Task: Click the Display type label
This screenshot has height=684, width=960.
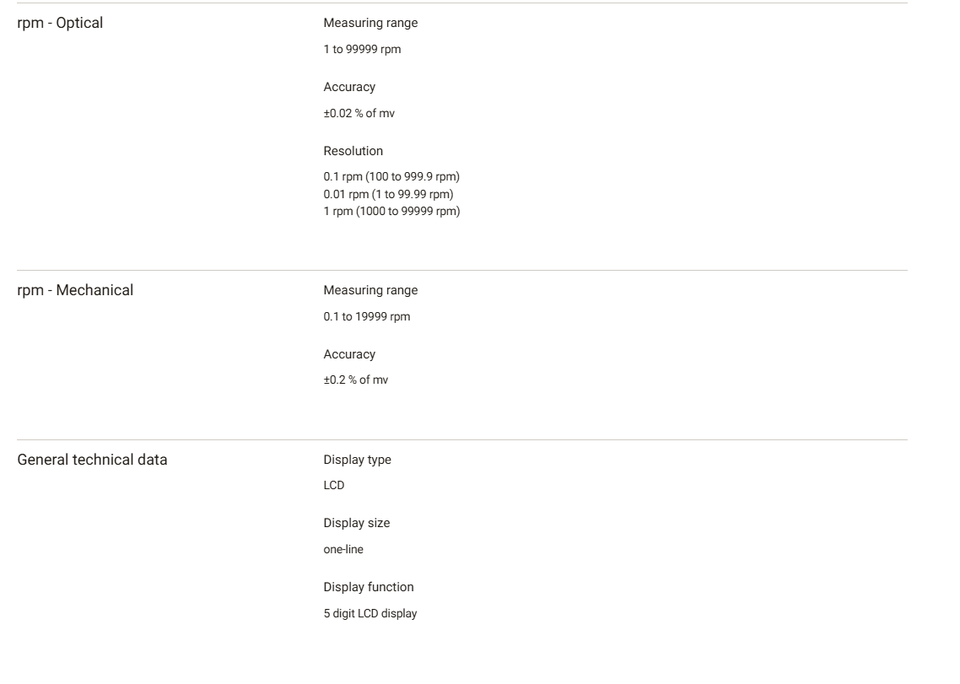Action: click(x=357, y=460)
